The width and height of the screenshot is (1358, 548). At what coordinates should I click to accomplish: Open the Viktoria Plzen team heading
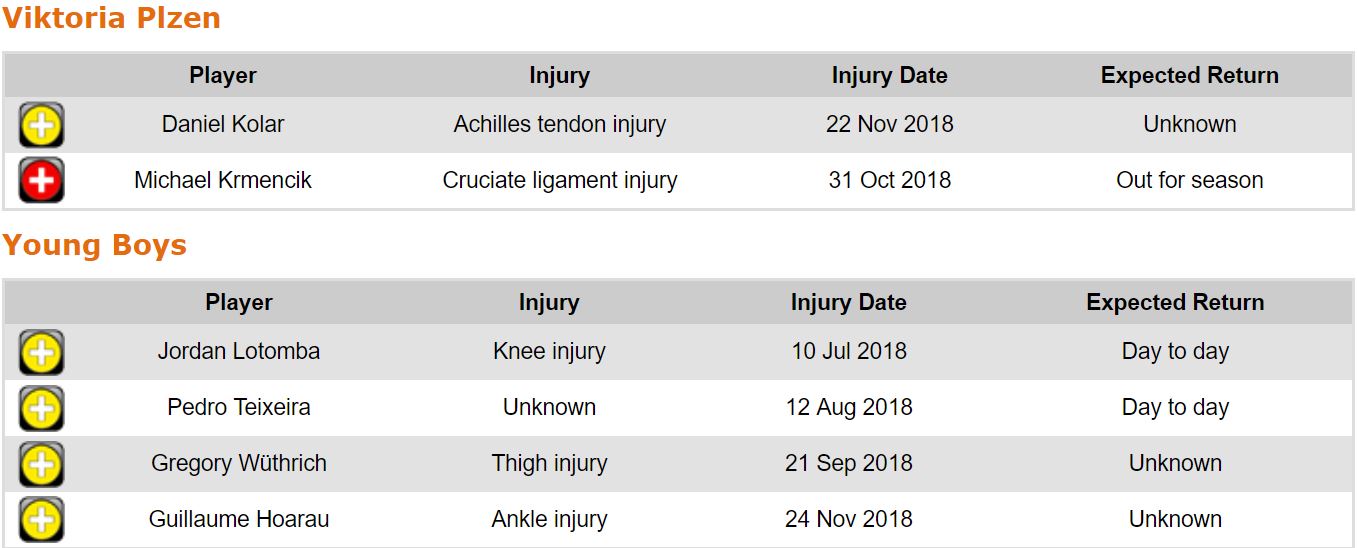tap(111, 19)
